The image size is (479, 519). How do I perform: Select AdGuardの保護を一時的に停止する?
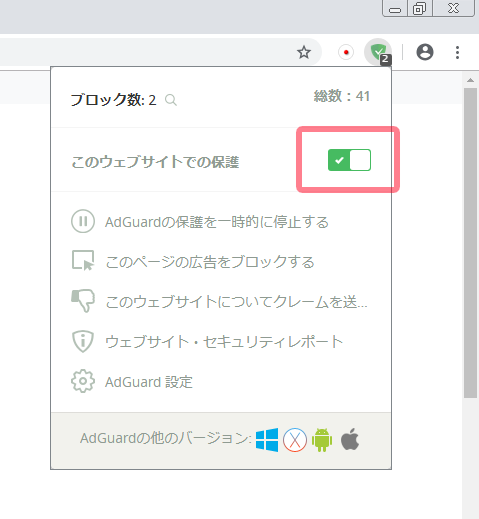click(x=217, y=222)
